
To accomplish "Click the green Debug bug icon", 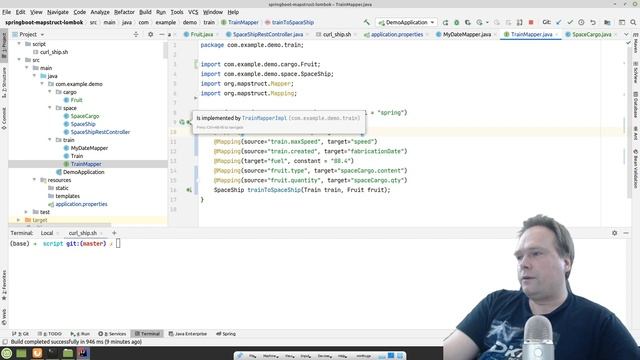I will click(x=457, y=22).
